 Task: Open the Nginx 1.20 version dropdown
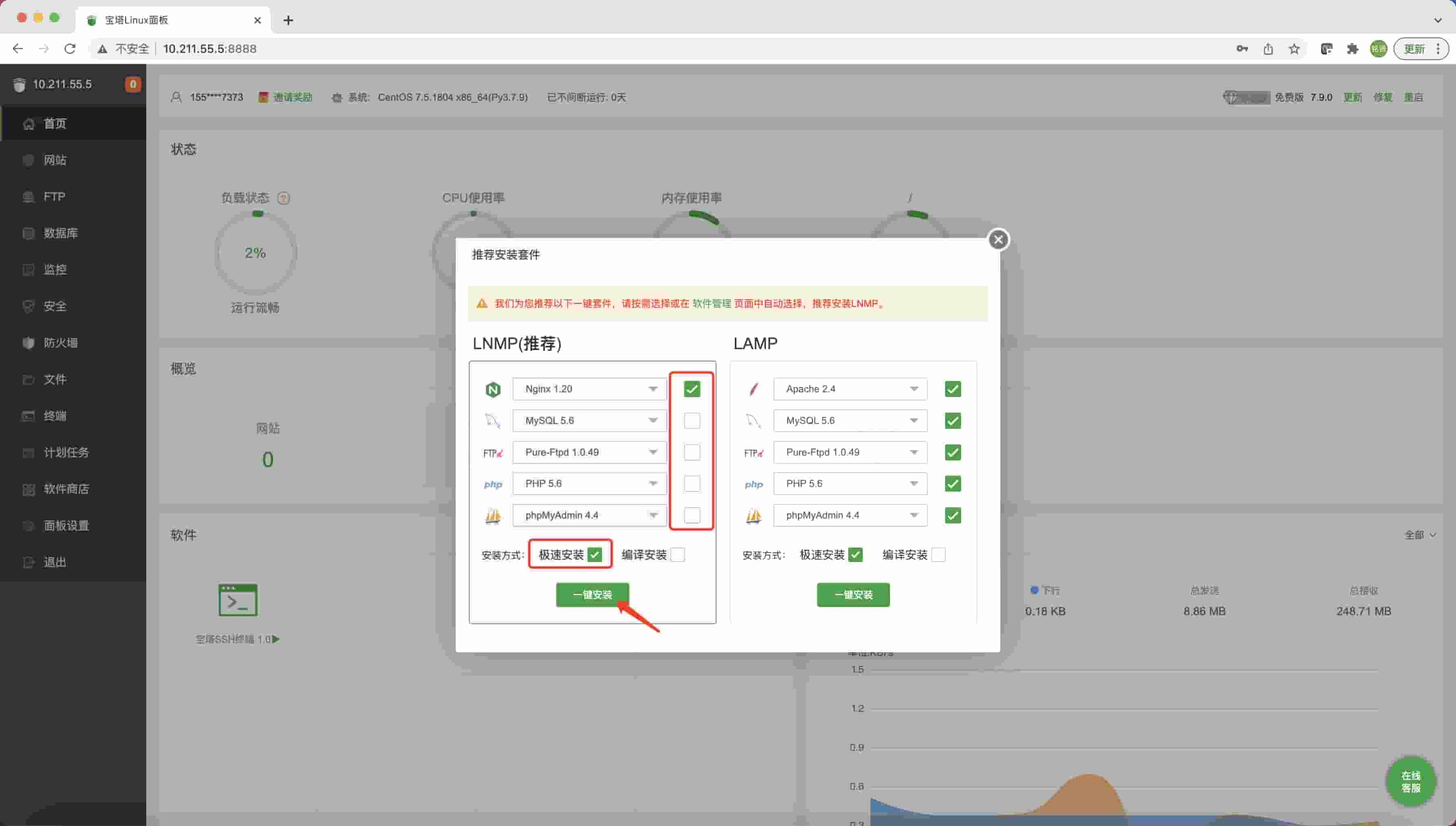[x=589, y=389]
